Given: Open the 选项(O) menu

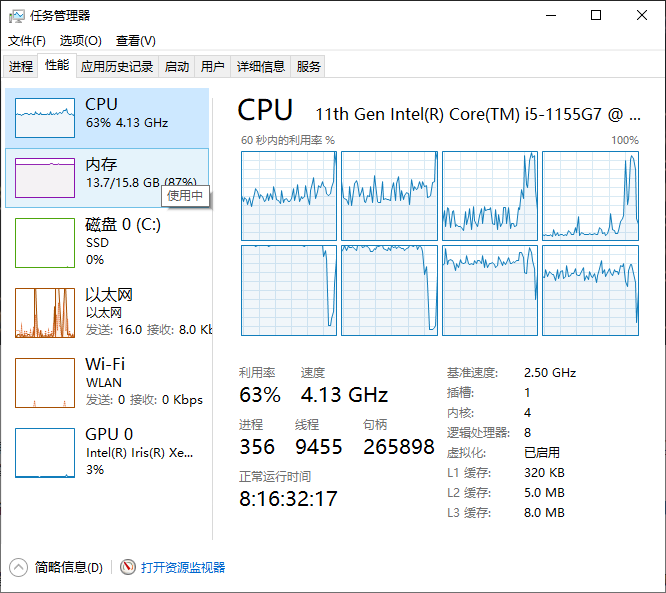Looking at the screenshot, I should pos(80,41).
